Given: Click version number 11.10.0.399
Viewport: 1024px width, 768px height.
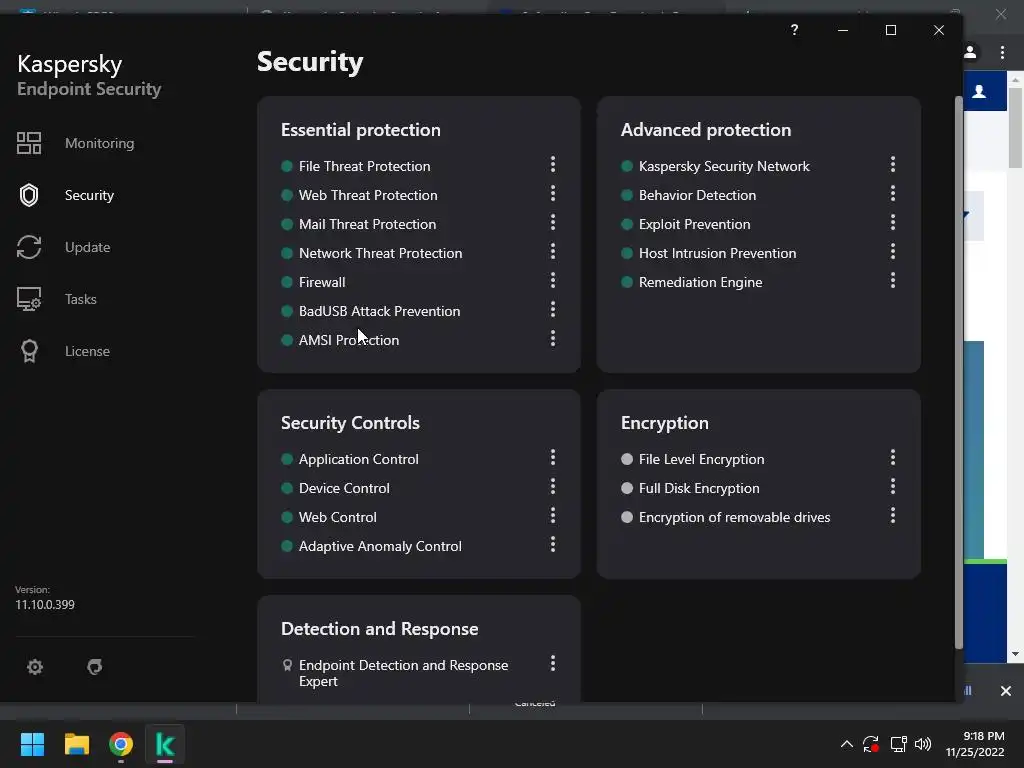Looking at the screenshot, I should click(x=45, y=605).
